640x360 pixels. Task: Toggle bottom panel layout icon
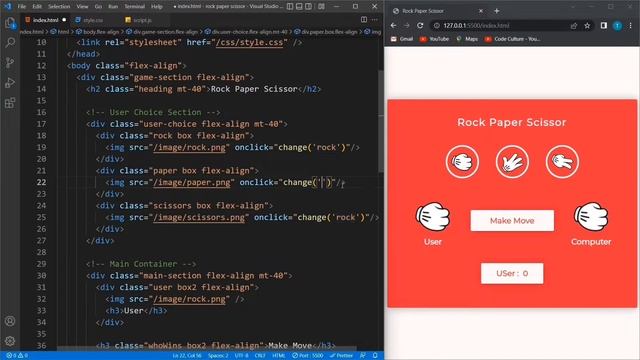pyautogui.click(x=299, y=7)
